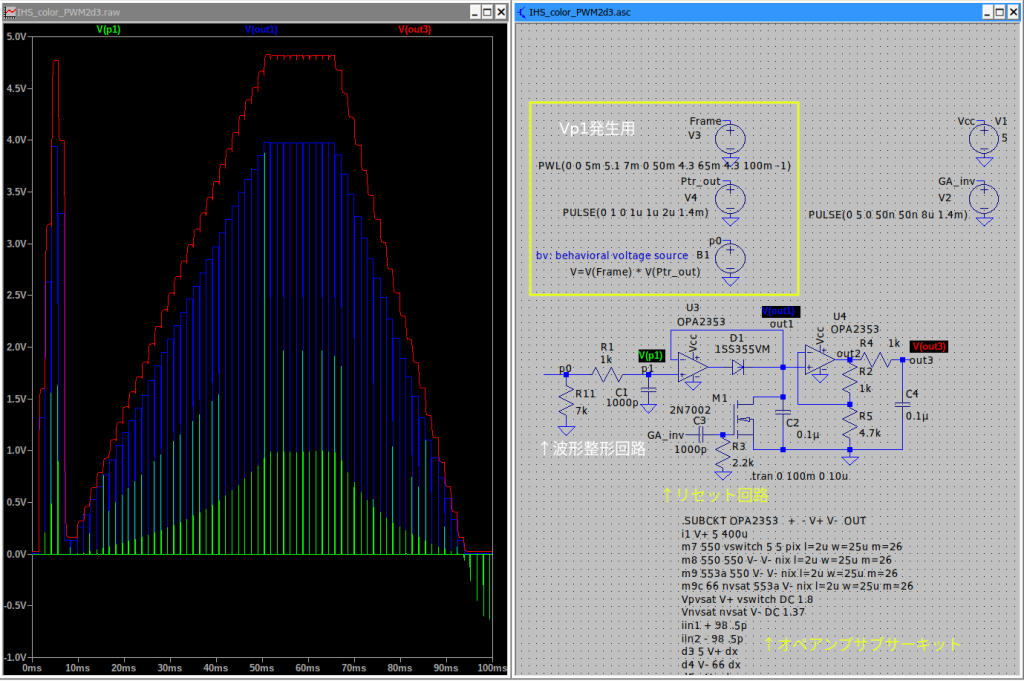1024x681 pixels.
Task: Click the 50ms tick on time axis
Action: point(261,668)
